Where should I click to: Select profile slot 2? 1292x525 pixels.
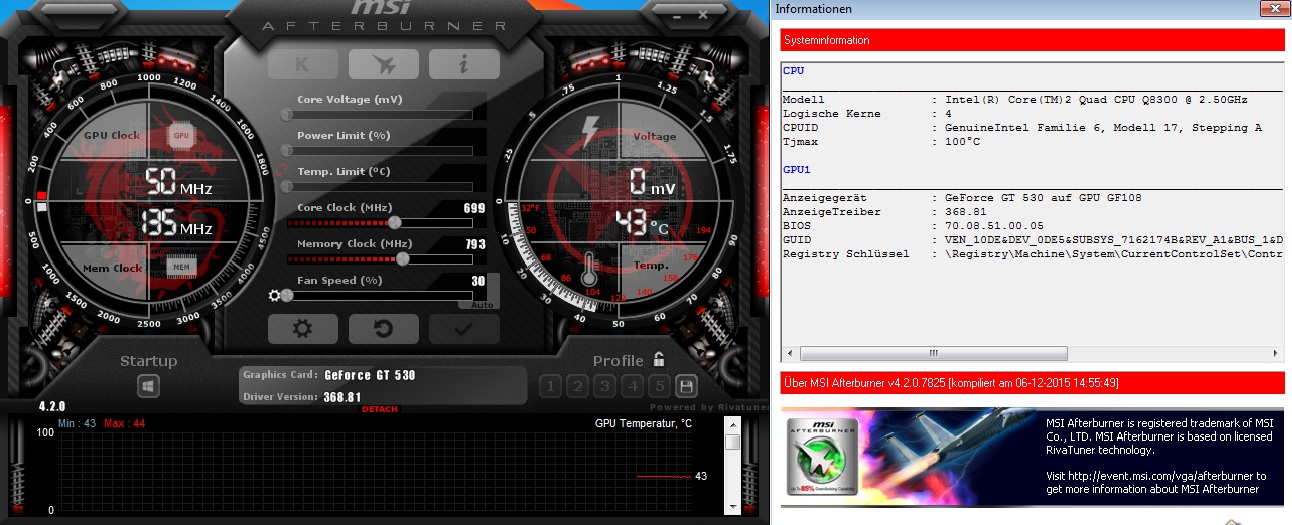click(x=577, y=386)
